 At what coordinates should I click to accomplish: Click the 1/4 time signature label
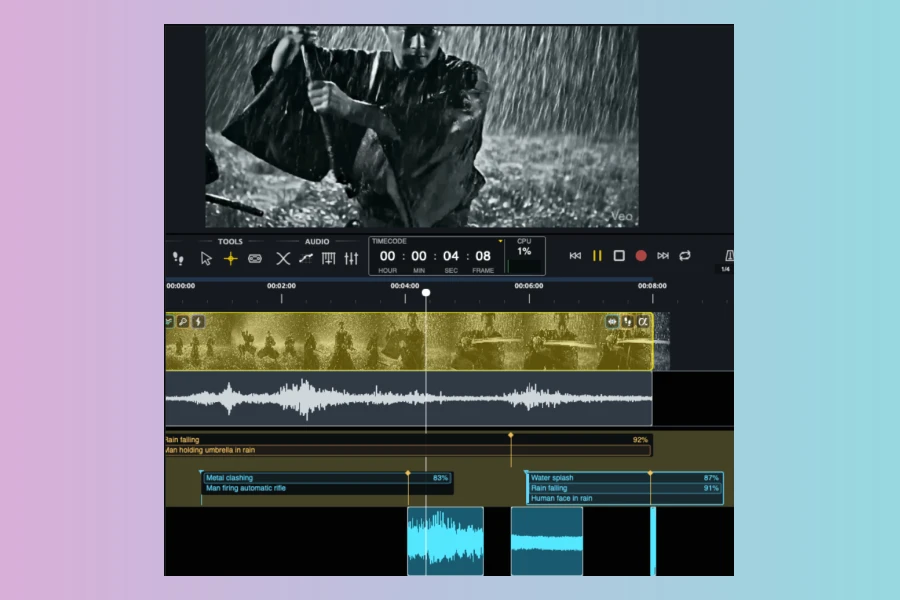pos(726,269)
